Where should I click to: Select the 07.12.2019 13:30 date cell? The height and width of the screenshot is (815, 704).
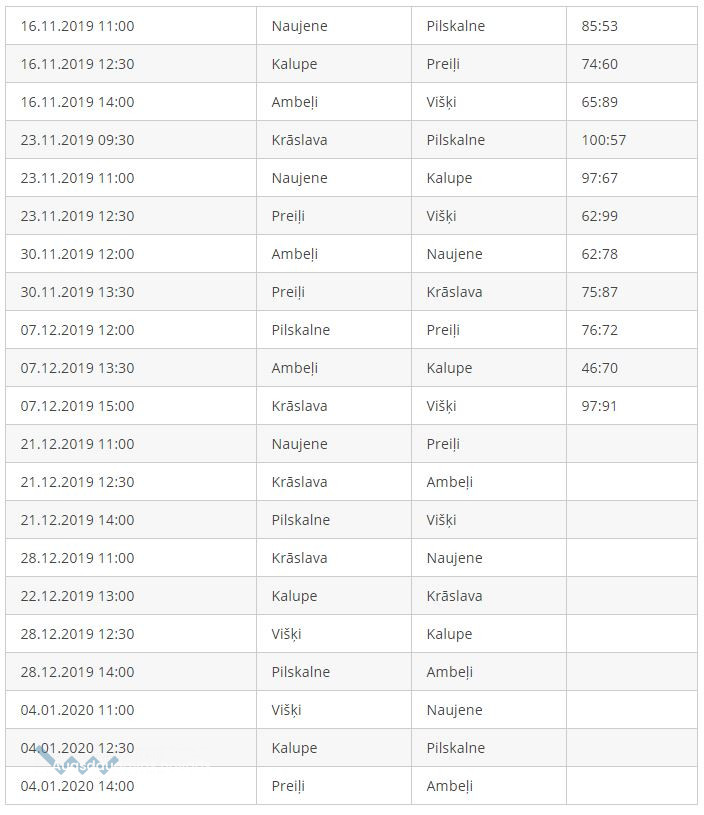[77, 368]
